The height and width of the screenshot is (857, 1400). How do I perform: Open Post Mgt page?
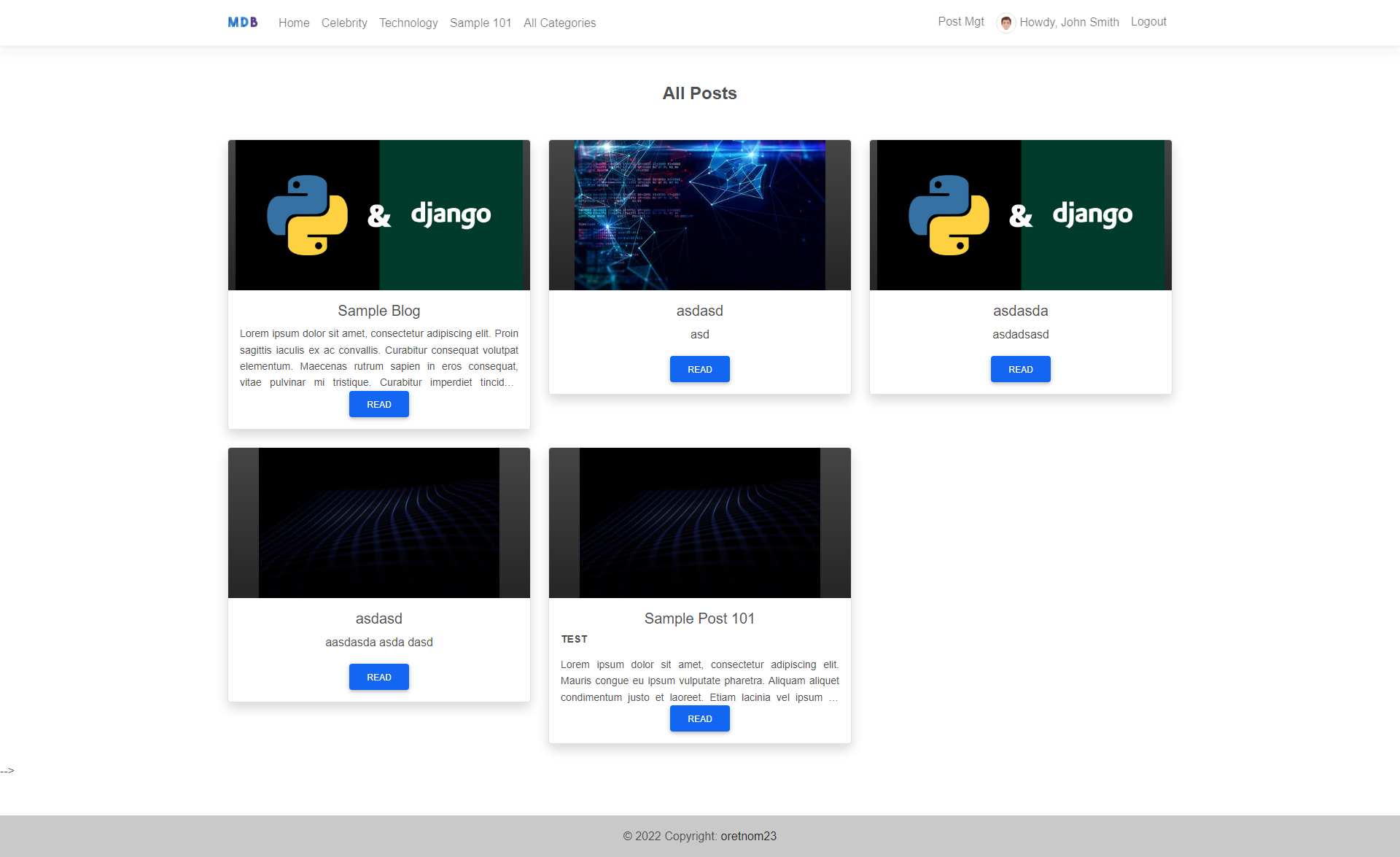click(961, 22)
